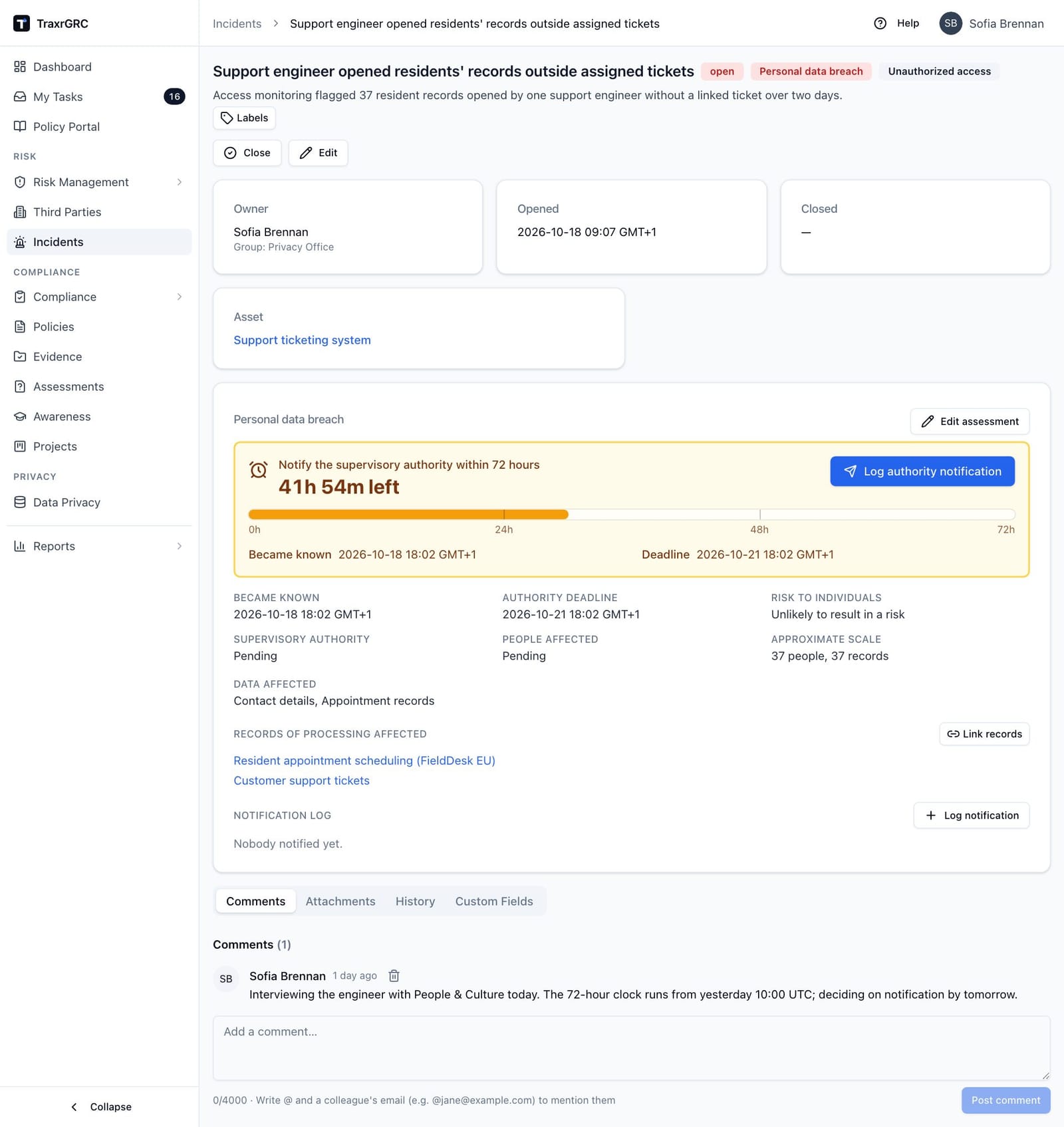Switch to the History tab
Screen dimensions: 1064x1127
(415, 901)
